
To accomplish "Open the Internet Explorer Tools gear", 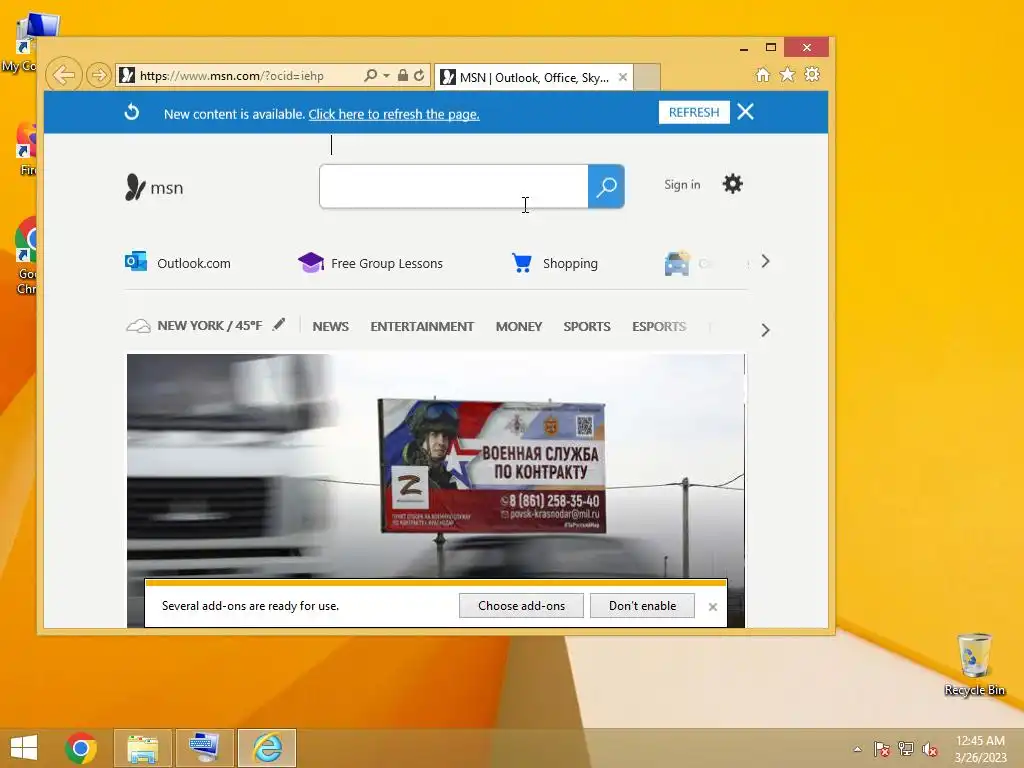I will pyautogui.click(x=812, y=74).
